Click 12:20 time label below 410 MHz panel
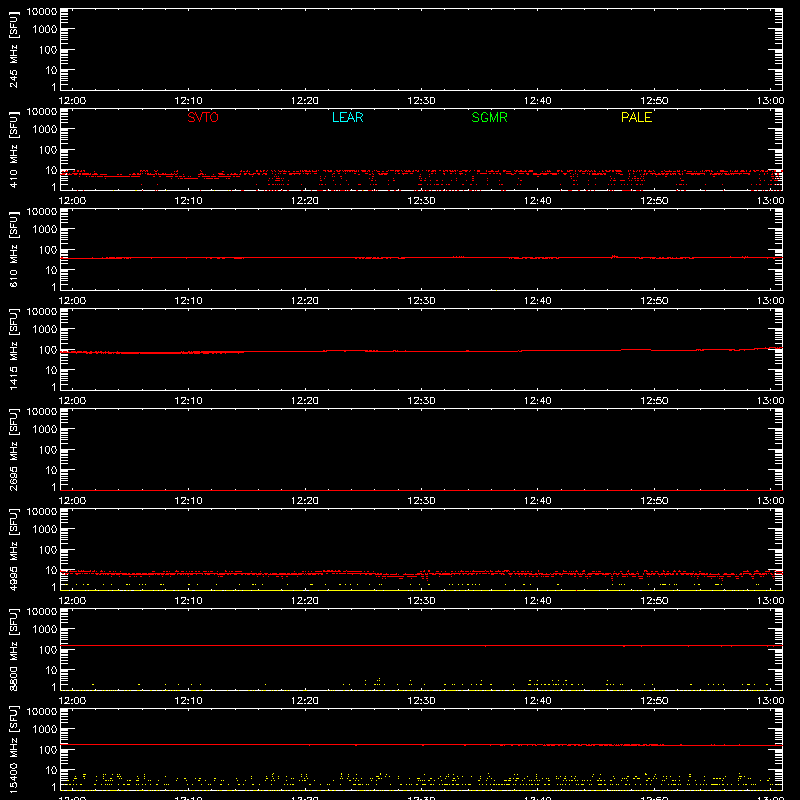Screen dimensions: 800x800 point(305,201)
